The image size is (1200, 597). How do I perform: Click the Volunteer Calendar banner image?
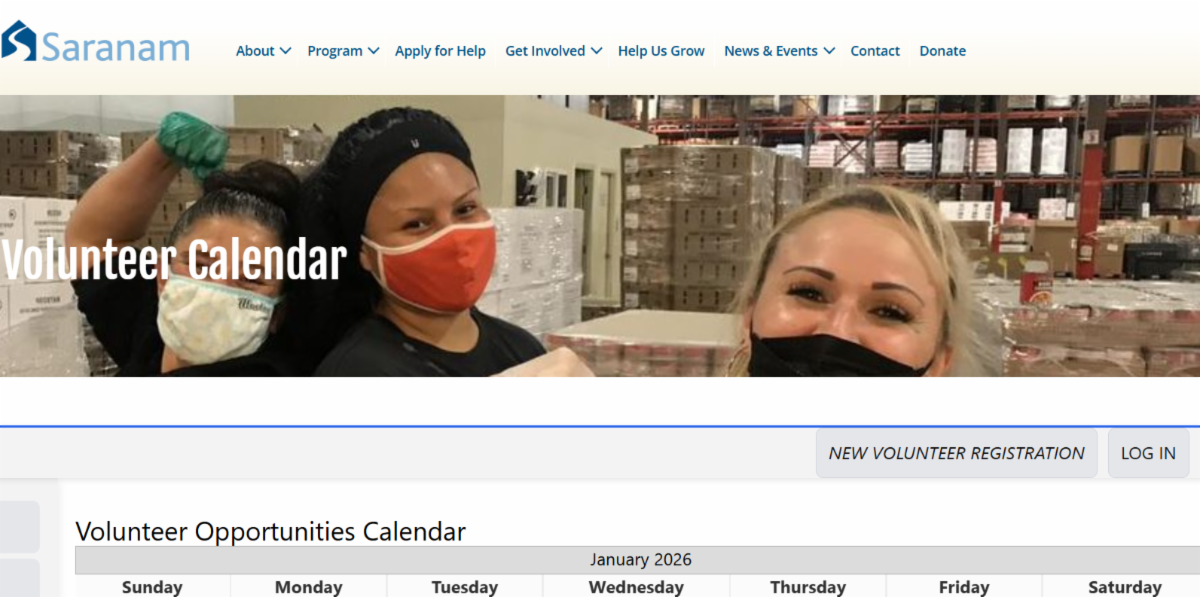click(x=600, y=236)
